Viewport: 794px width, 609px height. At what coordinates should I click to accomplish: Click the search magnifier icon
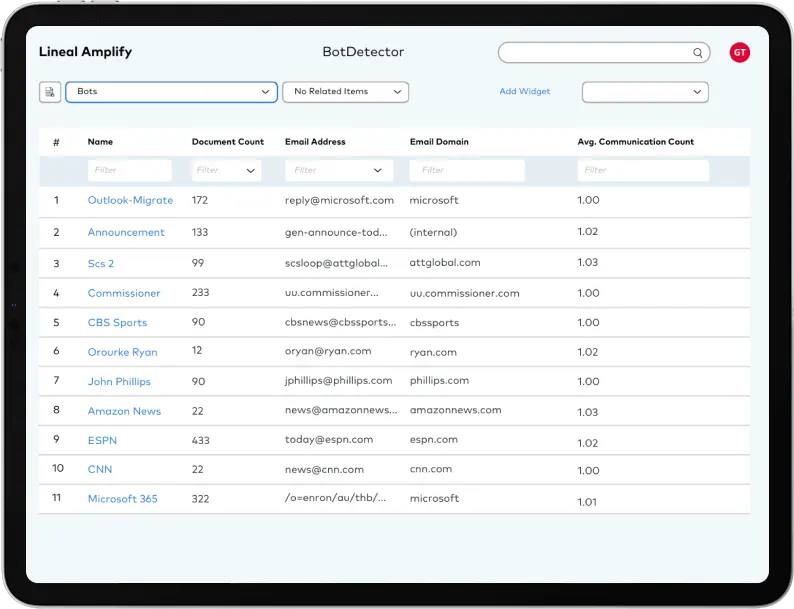698,53
